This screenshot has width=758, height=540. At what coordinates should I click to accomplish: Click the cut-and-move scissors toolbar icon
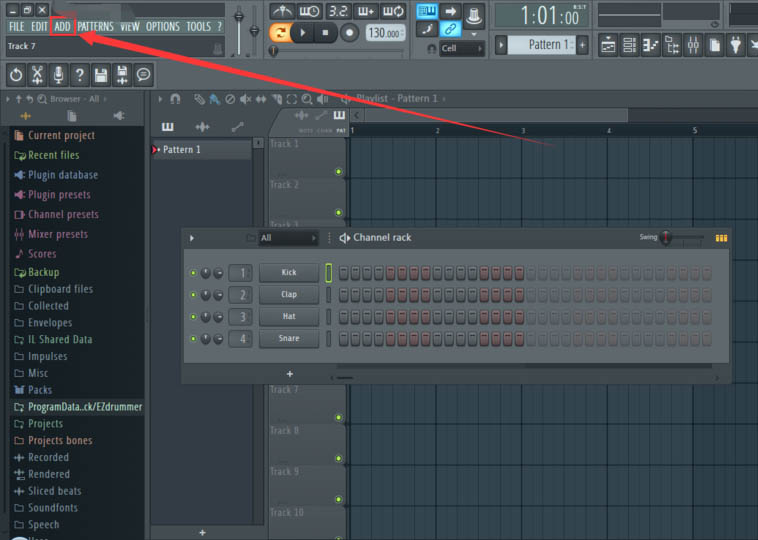(37, 75)
